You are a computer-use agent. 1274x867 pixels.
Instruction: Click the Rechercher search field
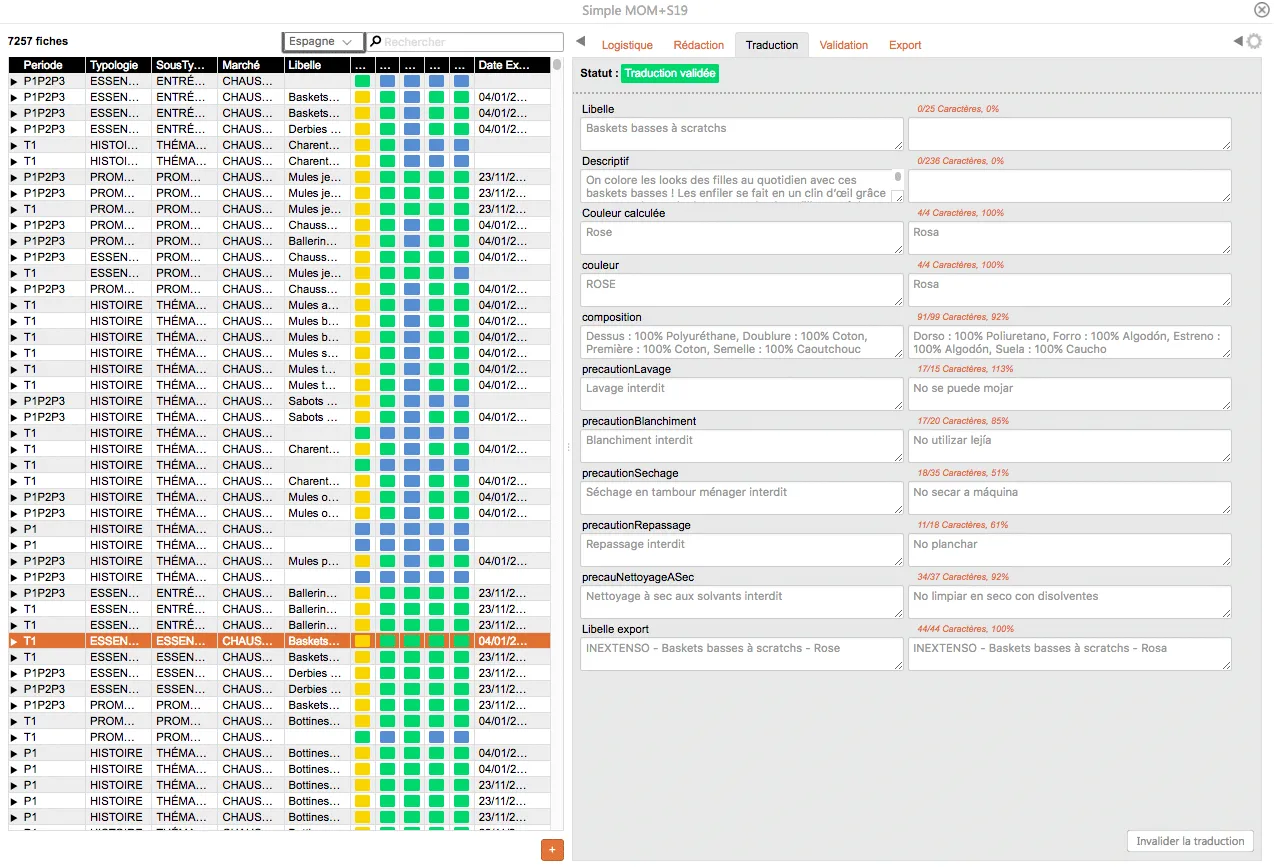click(x=470, y=42)
